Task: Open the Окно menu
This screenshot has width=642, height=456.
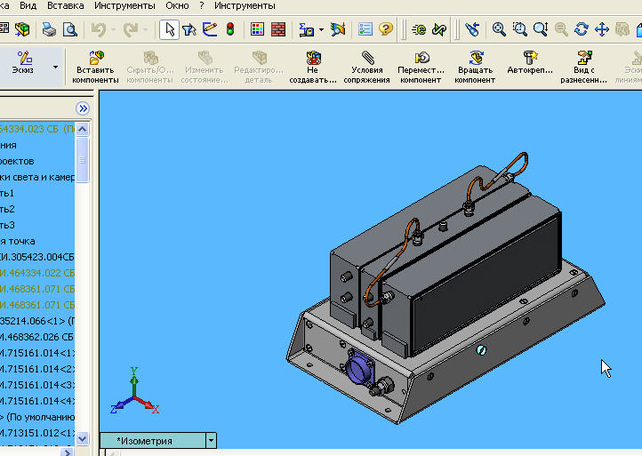Action: click(177, 6)
